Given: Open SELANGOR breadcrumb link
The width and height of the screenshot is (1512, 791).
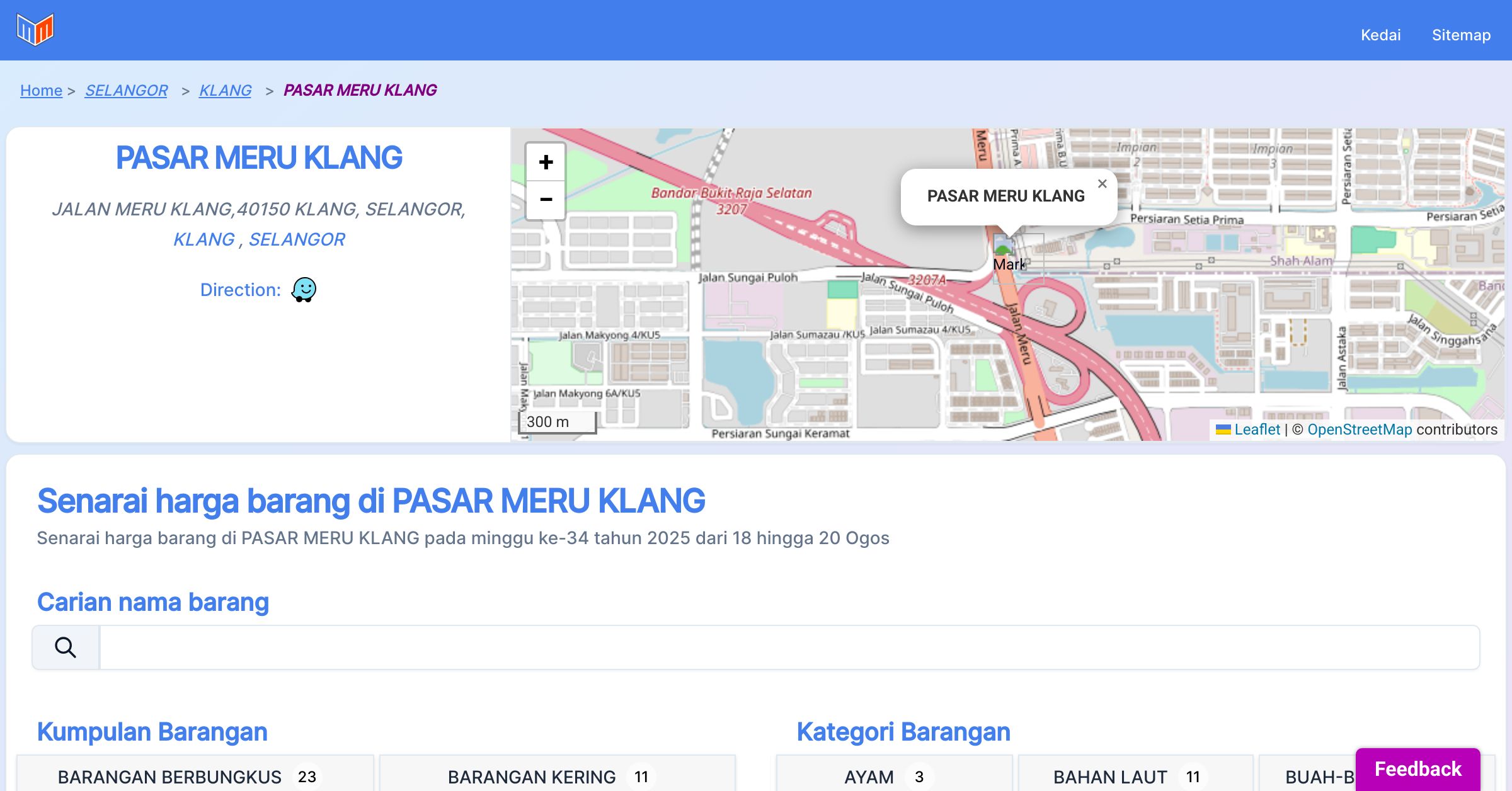Looking at the screenshot, I should click(x=126, y=90).
